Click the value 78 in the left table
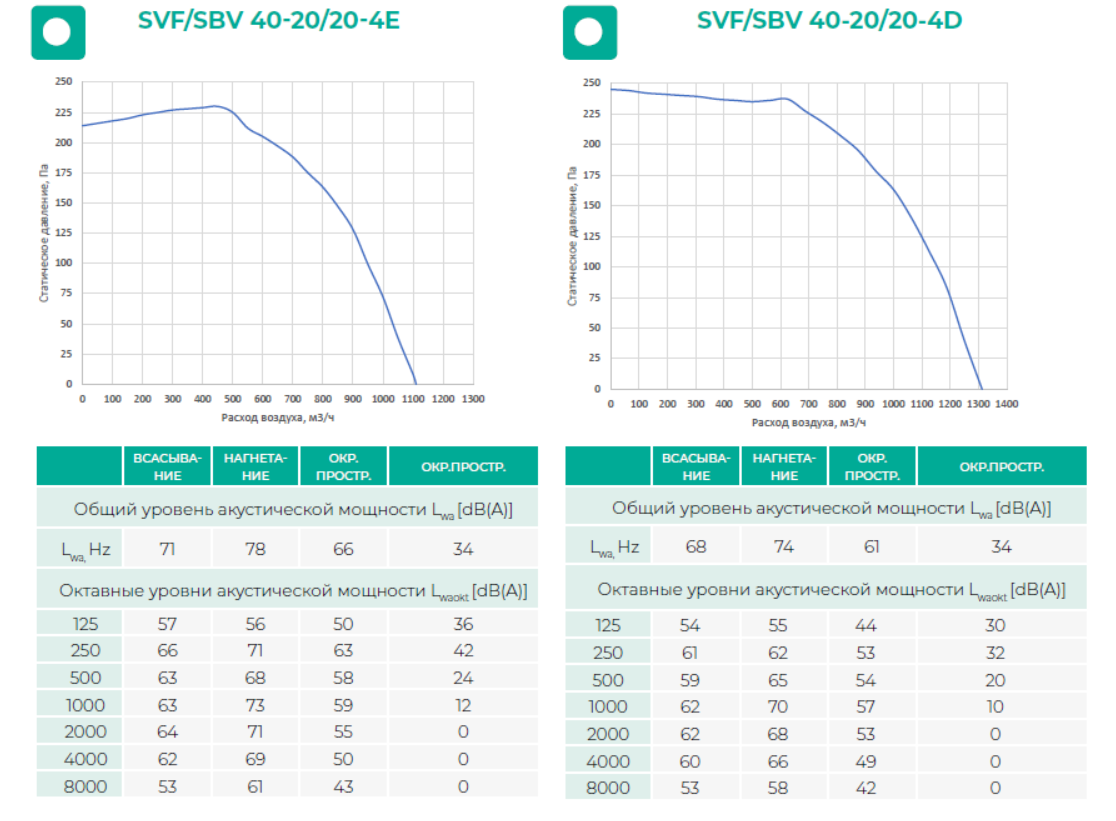The image size is (1116, 821). [256, 549]
